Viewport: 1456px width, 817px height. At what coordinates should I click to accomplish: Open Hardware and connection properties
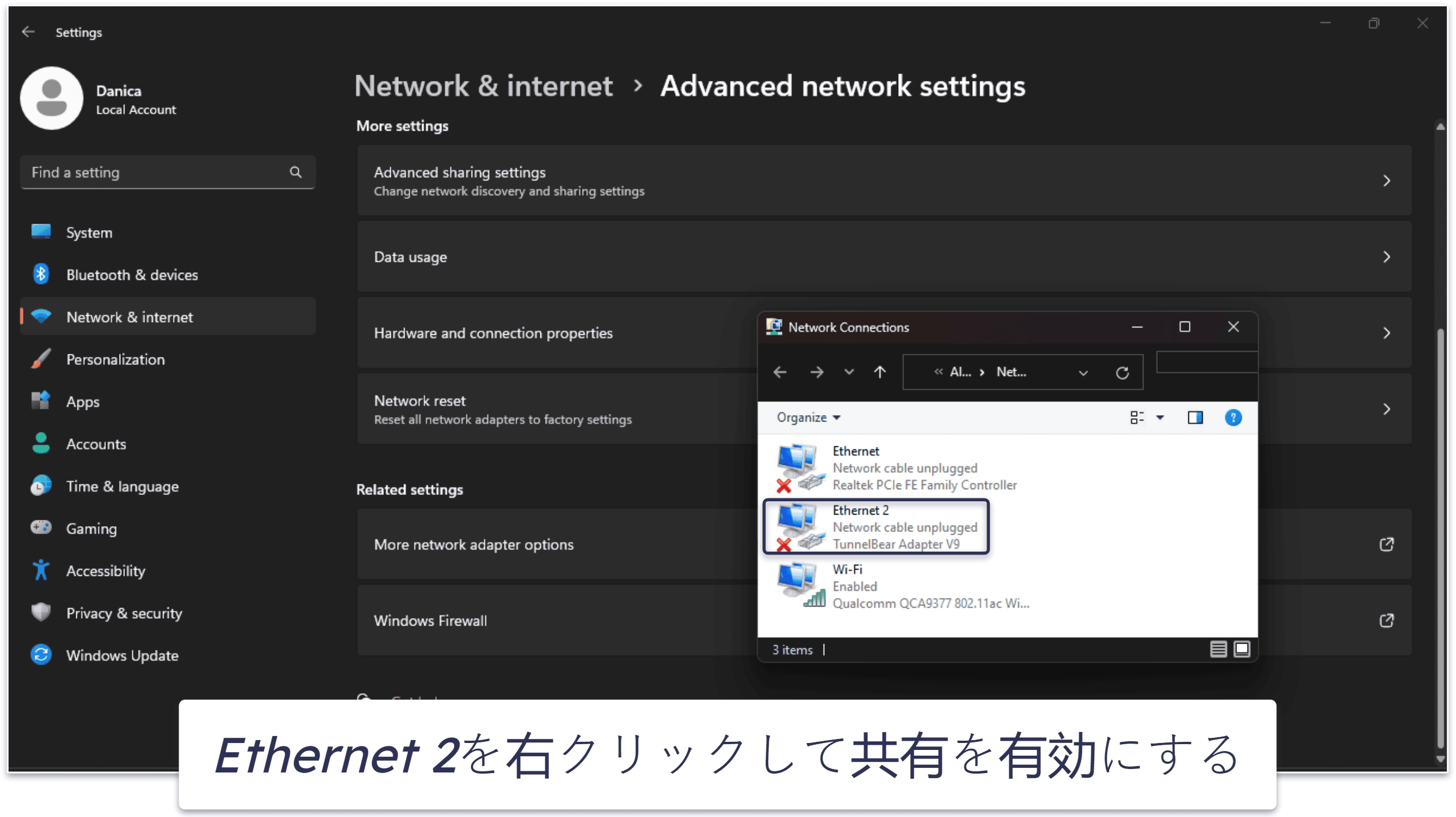tap(557, 333)
